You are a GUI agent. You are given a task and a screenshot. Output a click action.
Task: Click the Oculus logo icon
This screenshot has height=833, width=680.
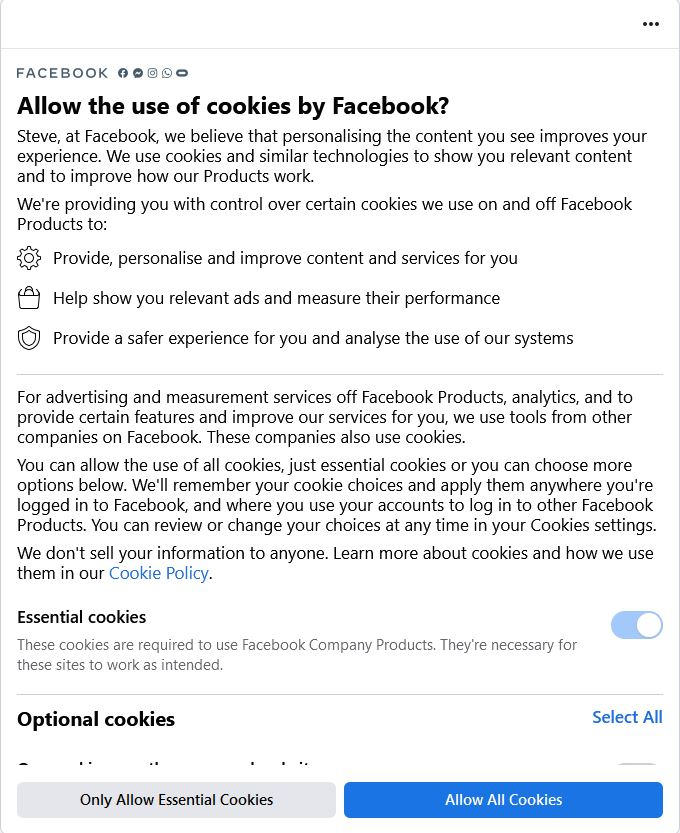tap(182, 73)
